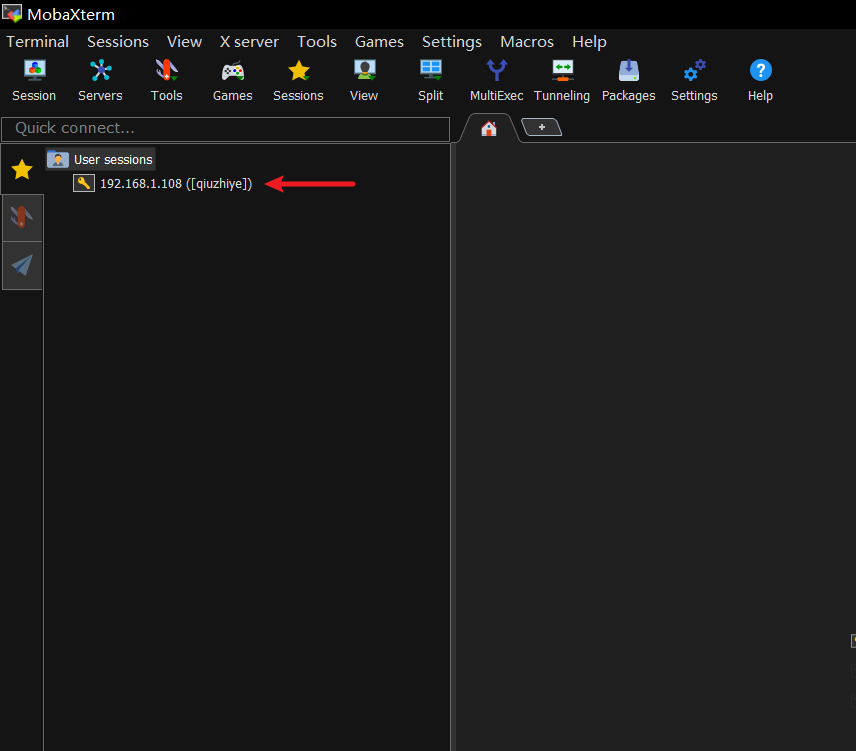Select the User sessions tree folder
The width and height of the screenshot is (856, 751).
100,159
